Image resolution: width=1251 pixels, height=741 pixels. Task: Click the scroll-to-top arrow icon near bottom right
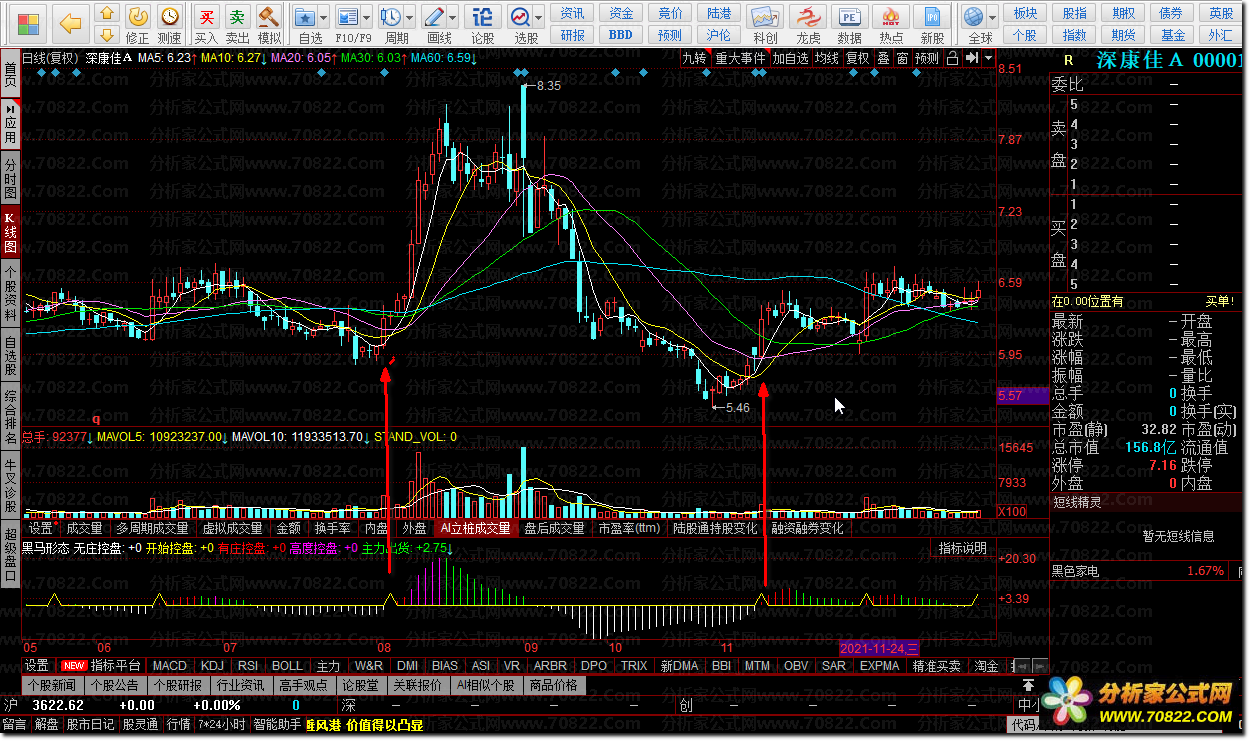(1027, 685)
